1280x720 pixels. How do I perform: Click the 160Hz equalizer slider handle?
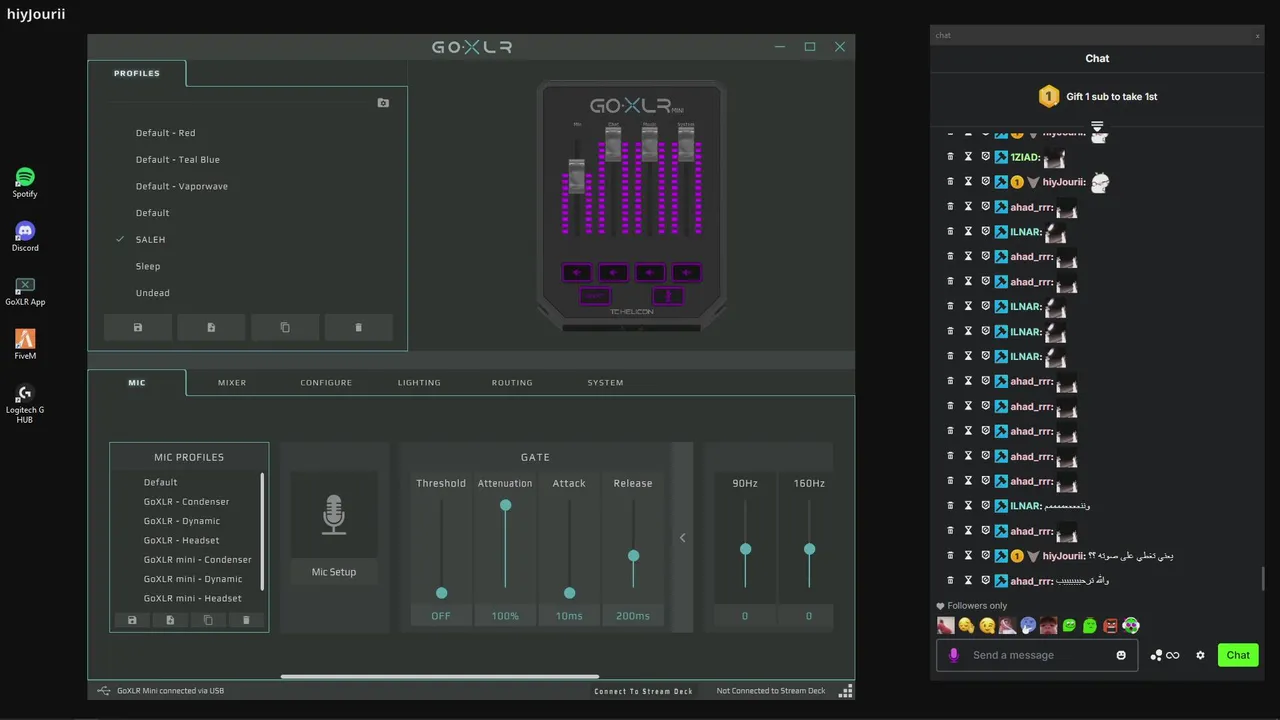pos(809,549)
